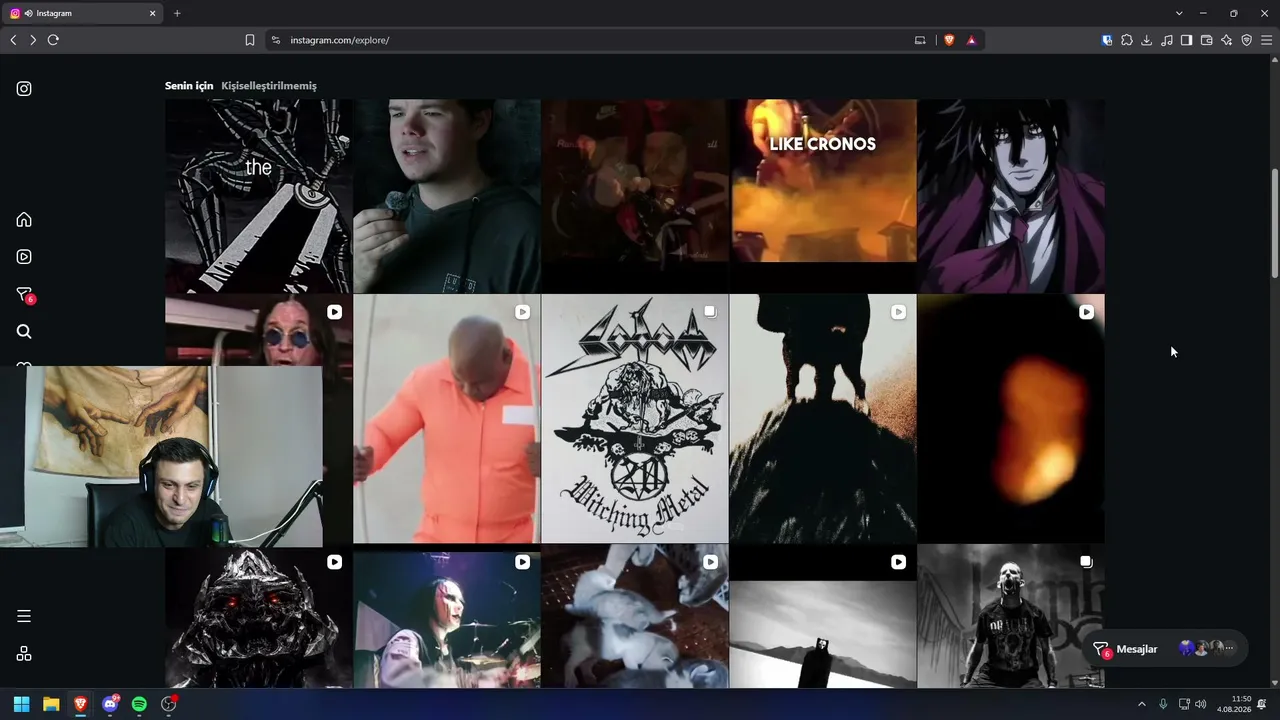The image size is (1280, 720).
Task: Open Brave Rewards triangle icon
Action: point(971,40)
